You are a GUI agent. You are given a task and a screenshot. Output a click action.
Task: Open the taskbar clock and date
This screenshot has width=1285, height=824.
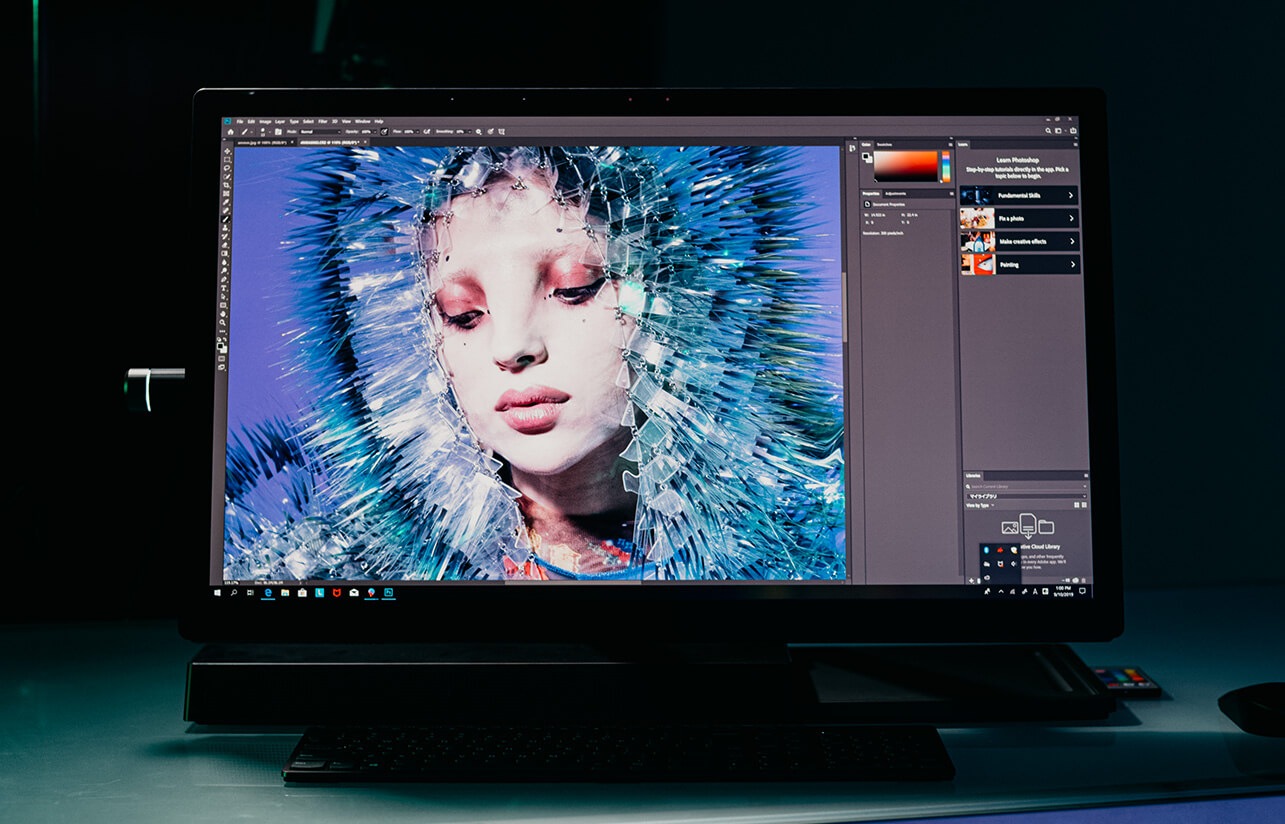click(x=1064, y=591)
